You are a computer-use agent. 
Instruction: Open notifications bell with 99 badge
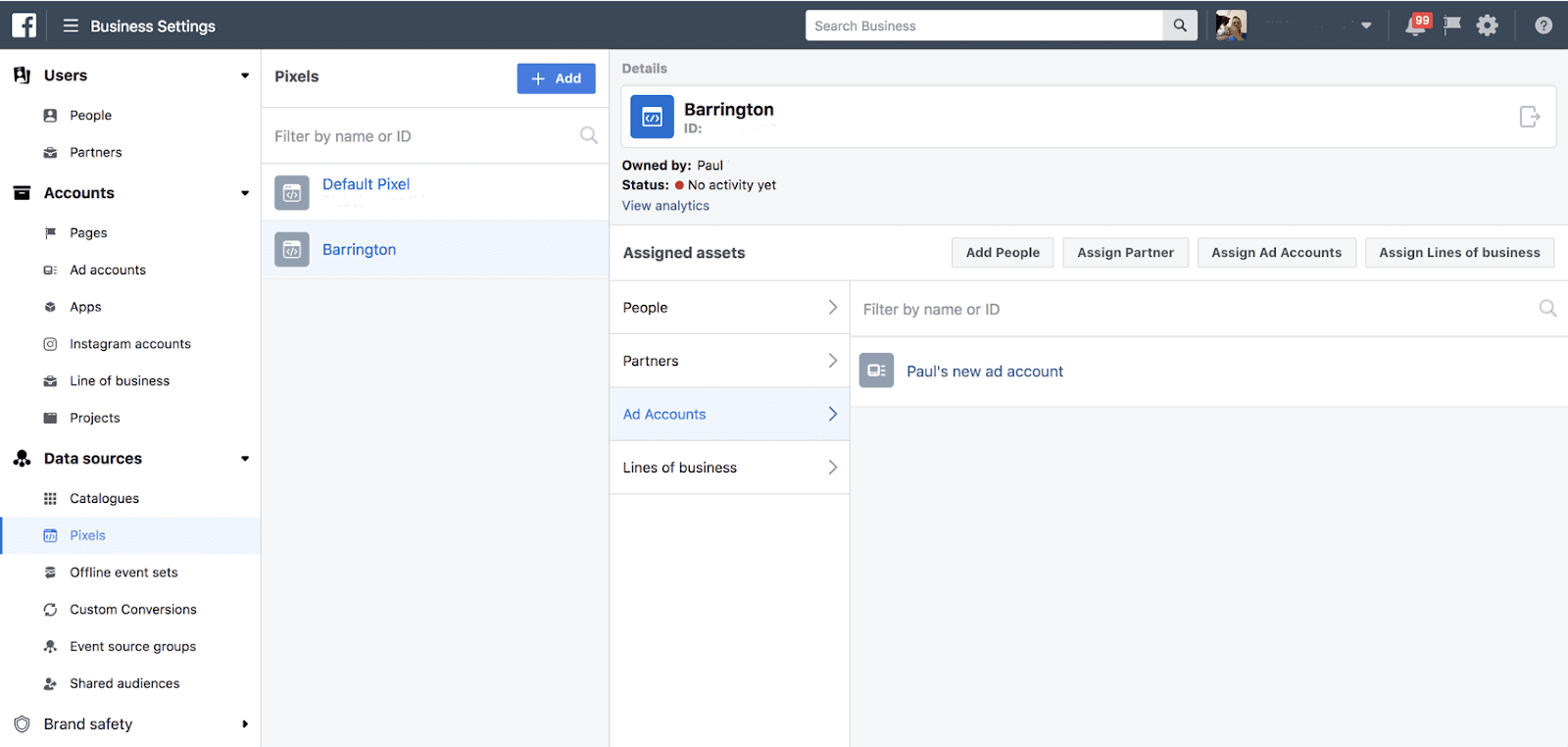[1417, 25]
